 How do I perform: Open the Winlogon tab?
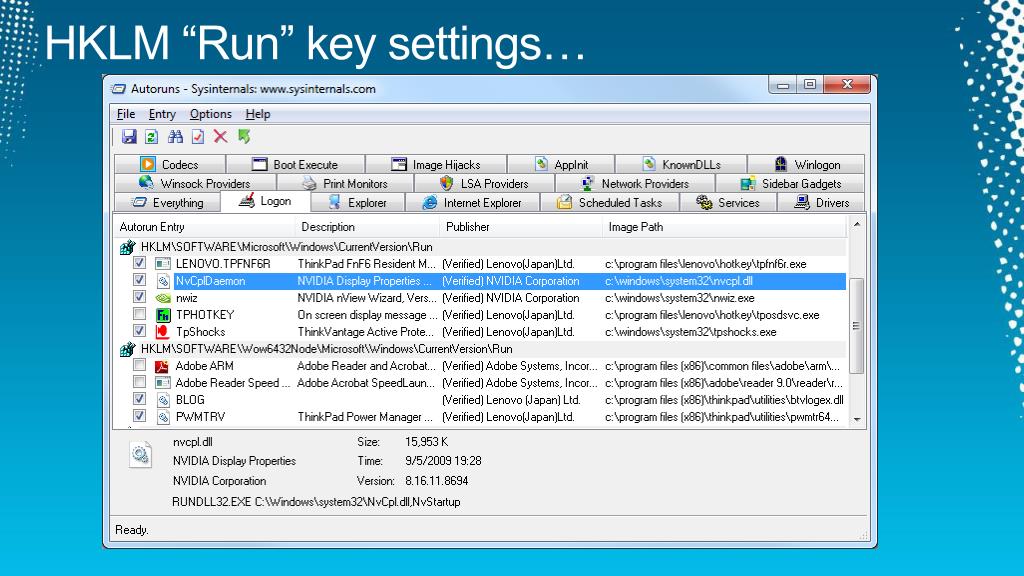(807, 165)
